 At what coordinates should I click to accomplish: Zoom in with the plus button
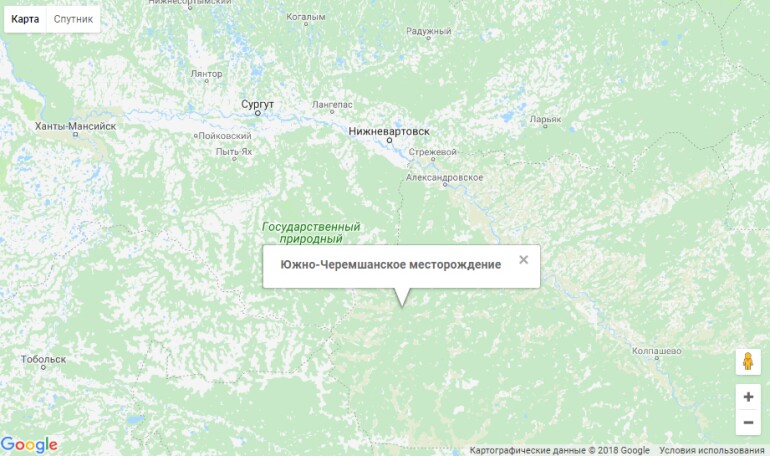[748, 397]
